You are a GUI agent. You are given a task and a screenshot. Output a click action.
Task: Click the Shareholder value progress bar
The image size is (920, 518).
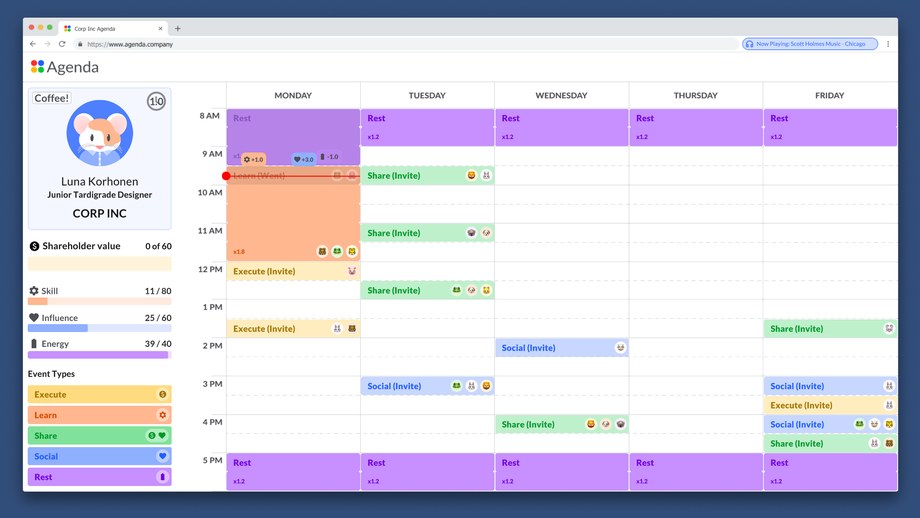(100, 264)
